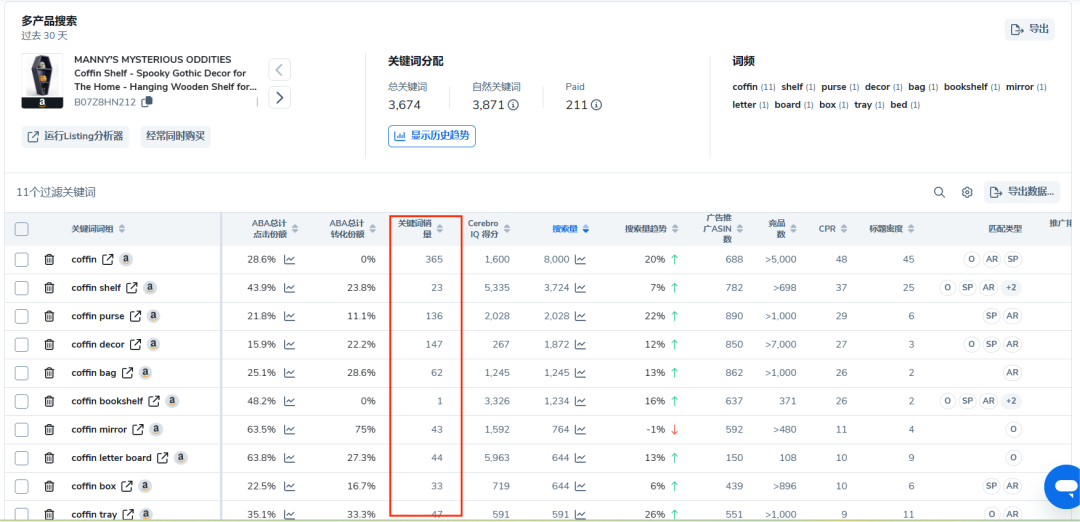
Task: Delete coffin bag row using trash icon
Action: 49,373
